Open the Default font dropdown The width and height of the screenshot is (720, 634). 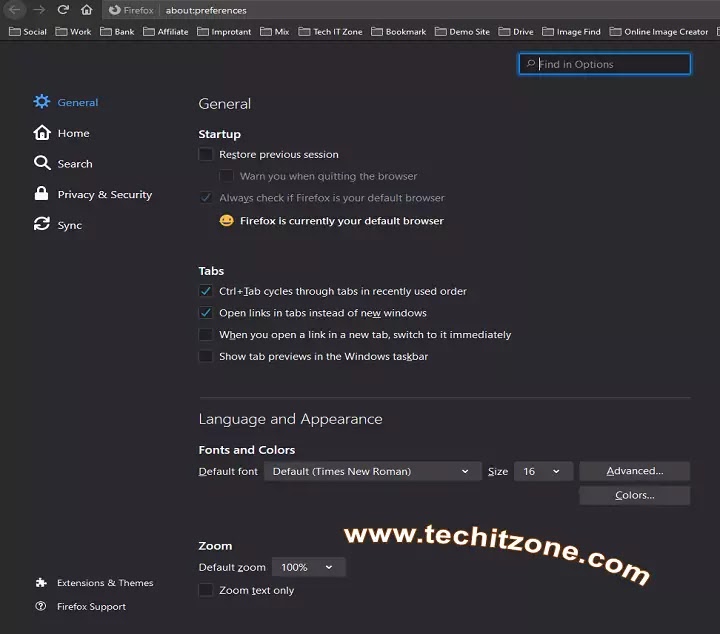[372, 471]
